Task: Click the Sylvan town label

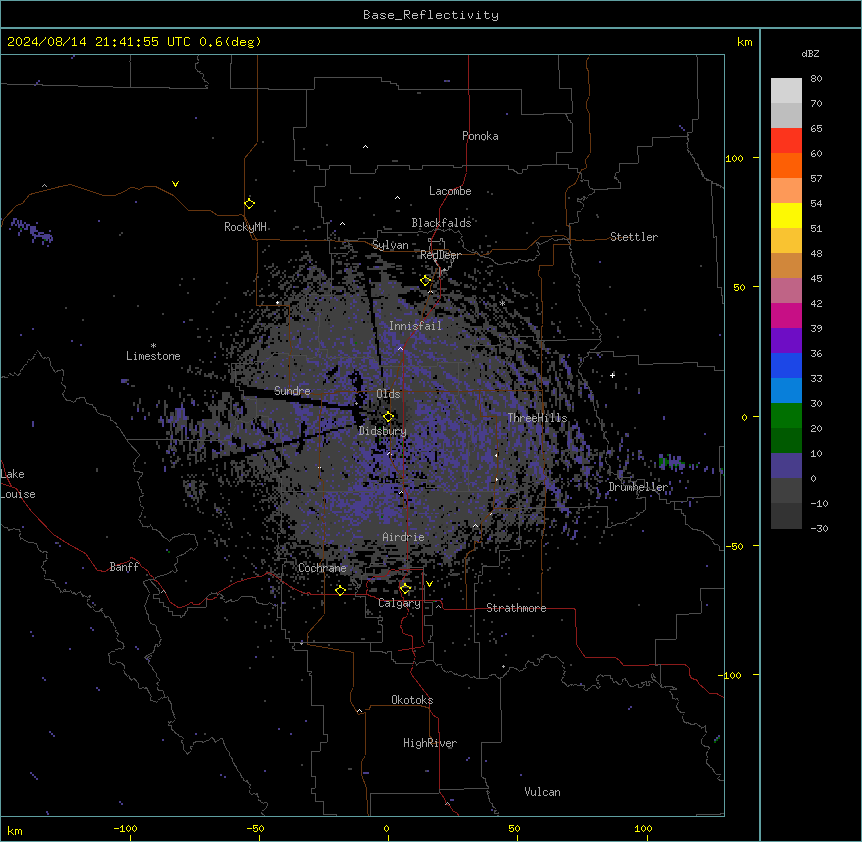Action: tap(390, 245)
